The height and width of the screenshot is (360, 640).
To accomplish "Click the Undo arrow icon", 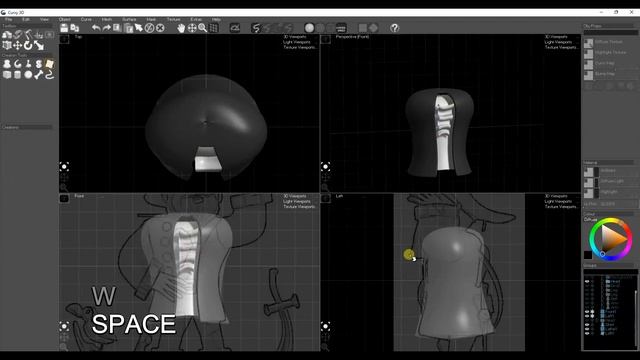I will 96,28.
